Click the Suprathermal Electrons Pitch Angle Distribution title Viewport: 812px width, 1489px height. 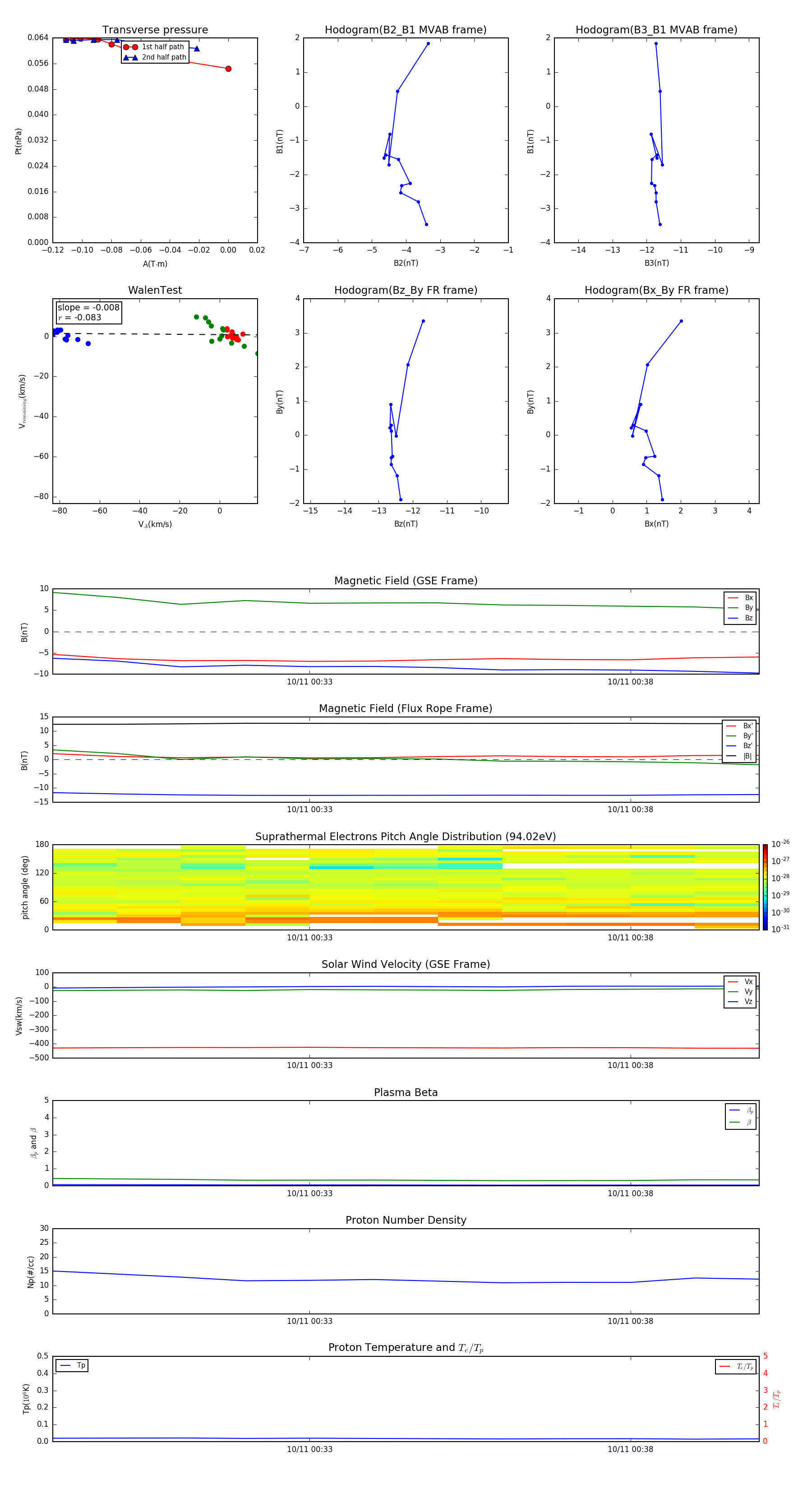point(406,837)
